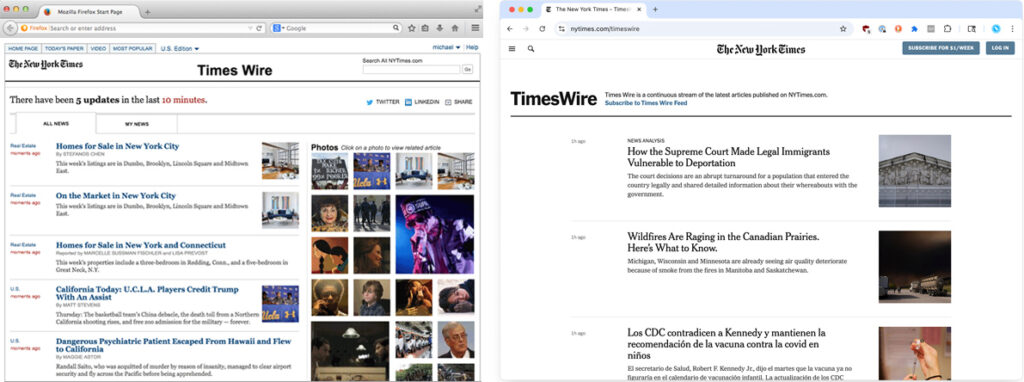Viewport: 1024px width, 382px height.
Task: Click Supreme Court building thumbnail
Action: [x=914, y=171]
